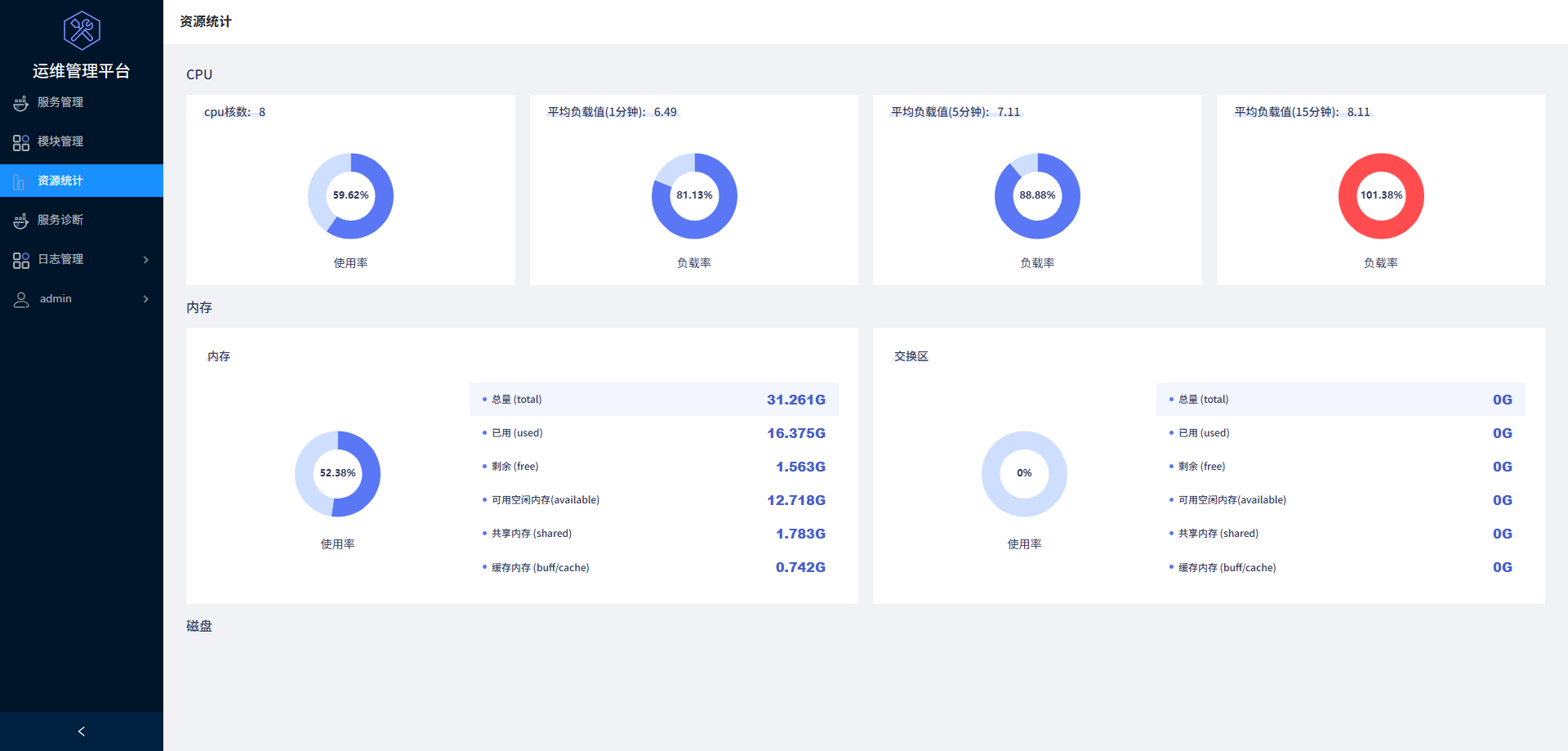Click the memory usage donut showing 52.38%
The width and height of the screenshot is (1568, 751).
pos(337,473)
